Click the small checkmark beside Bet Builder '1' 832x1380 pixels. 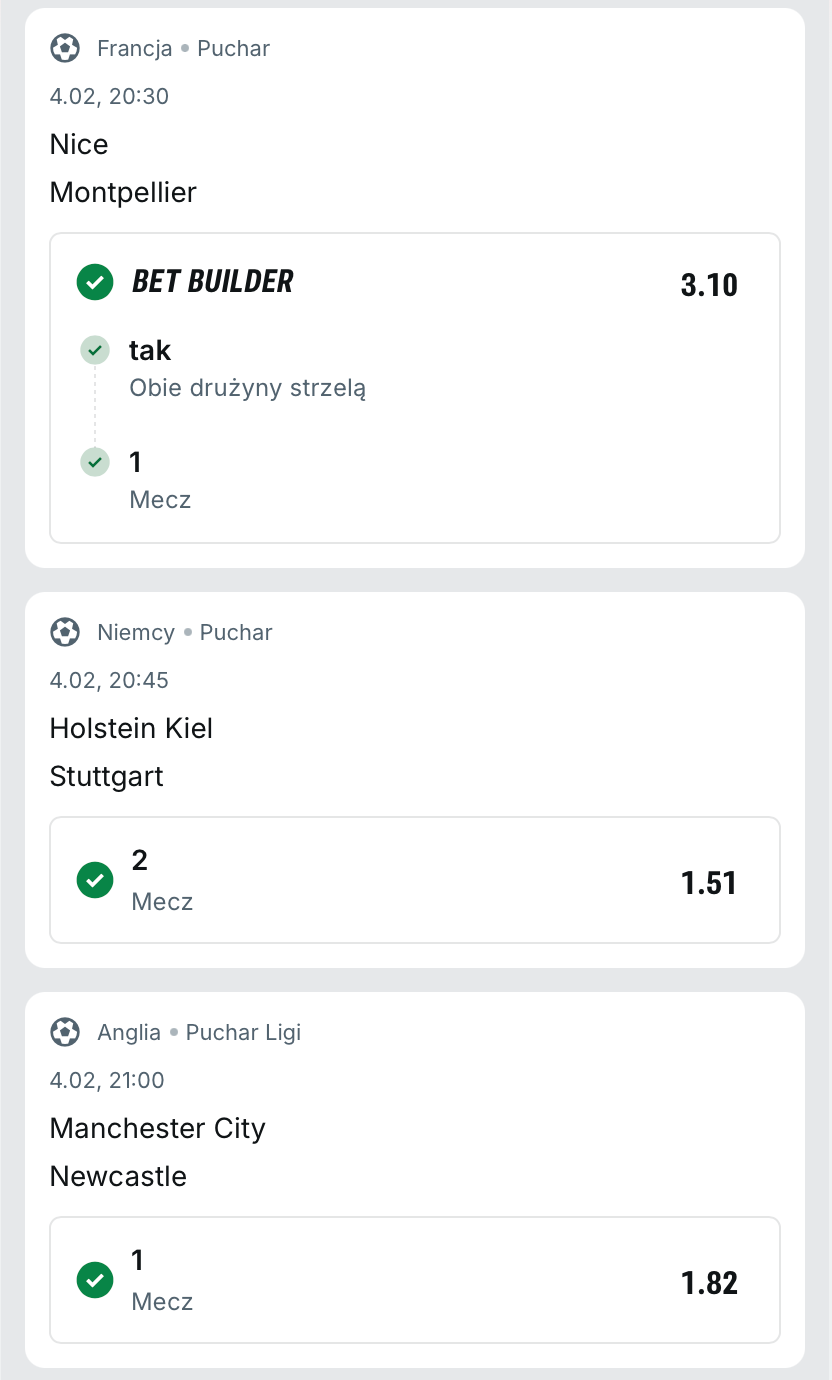coord(95,462)
